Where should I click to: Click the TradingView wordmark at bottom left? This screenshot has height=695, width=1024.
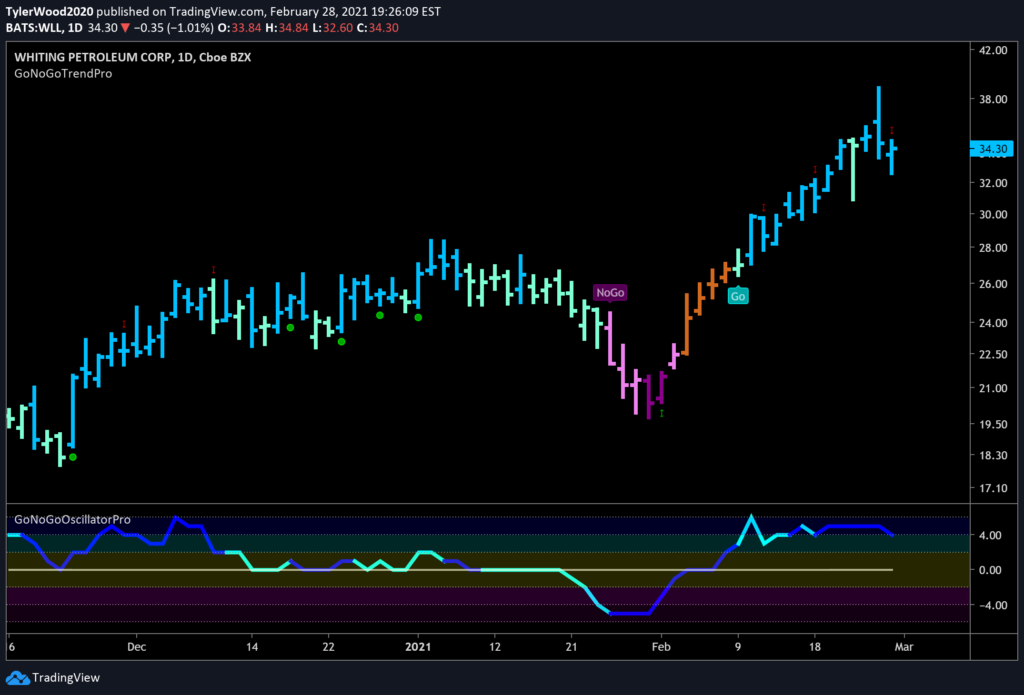point(66,677)
